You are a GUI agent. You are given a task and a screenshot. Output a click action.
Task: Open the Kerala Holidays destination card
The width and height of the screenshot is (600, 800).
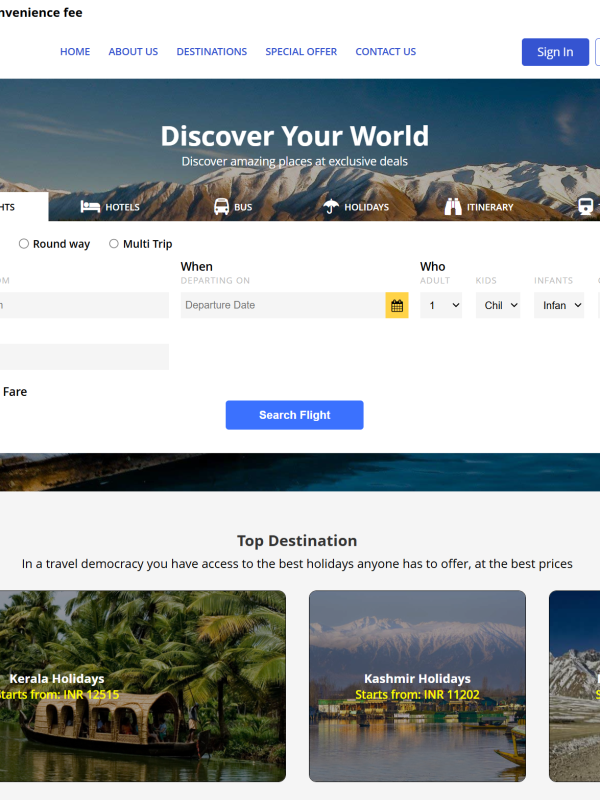tap(140, 685)
